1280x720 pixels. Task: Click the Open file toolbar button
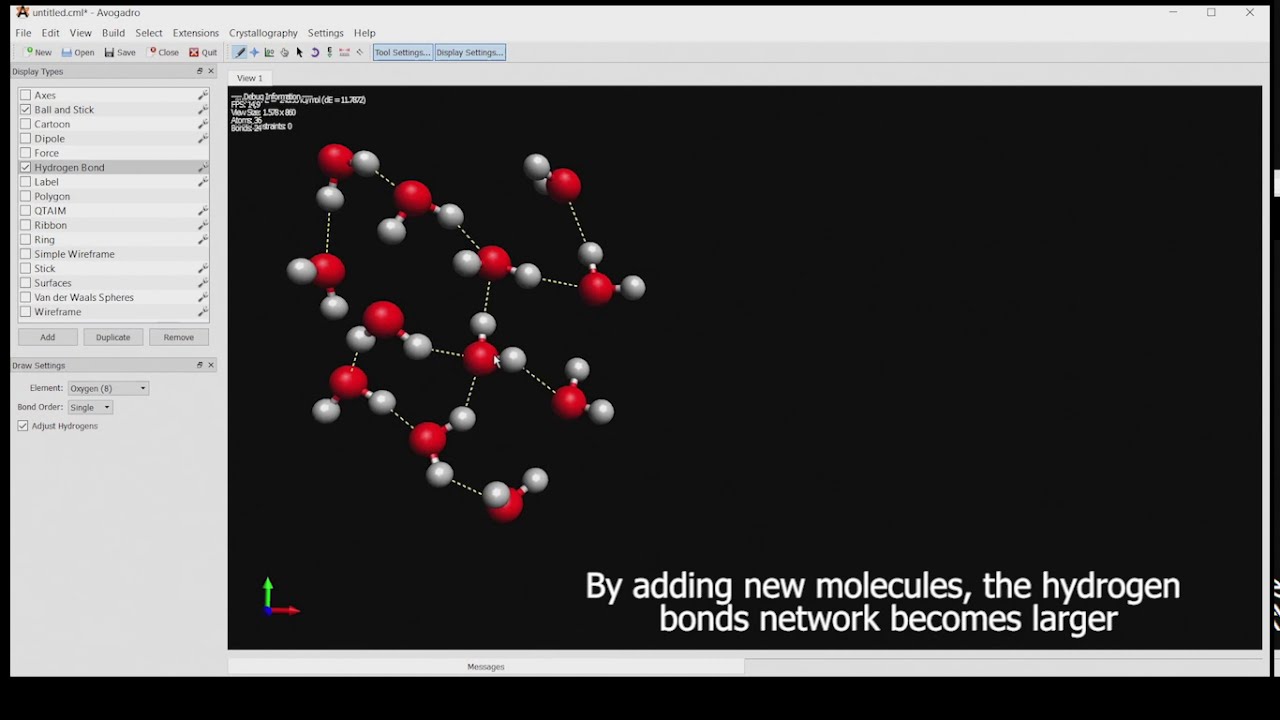click(78, 52)
